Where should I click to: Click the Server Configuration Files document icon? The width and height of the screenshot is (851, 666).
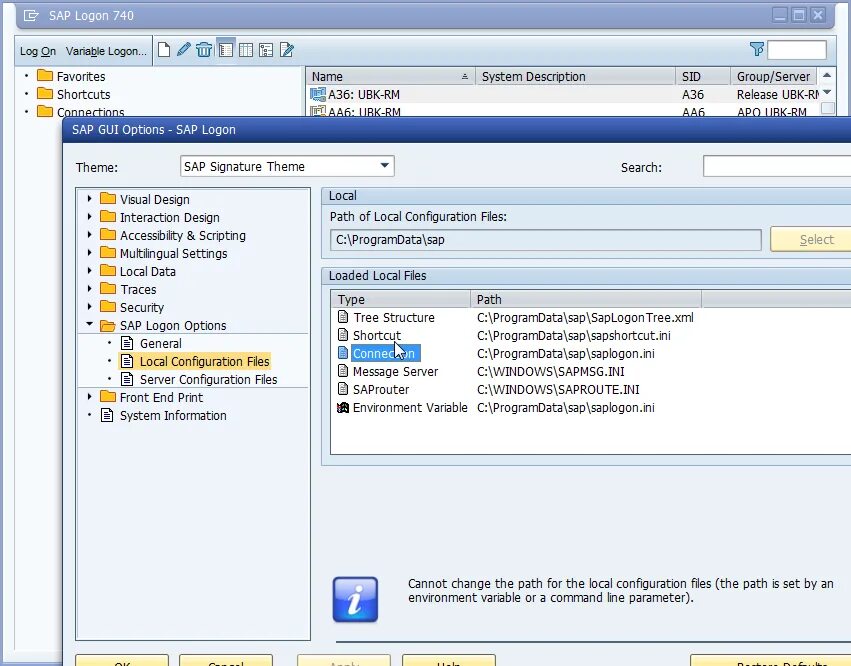[127, 379]
